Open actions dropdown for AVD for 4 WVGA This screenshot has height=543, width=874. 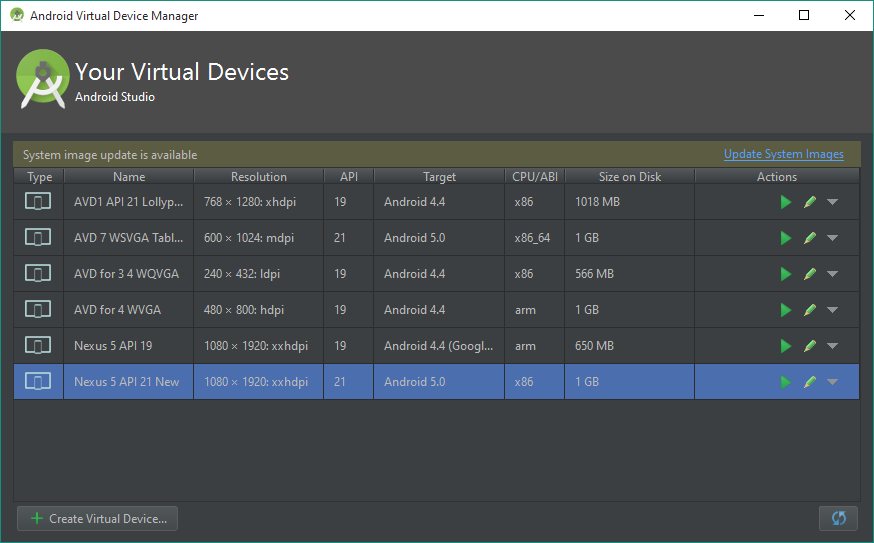(832, 310)
